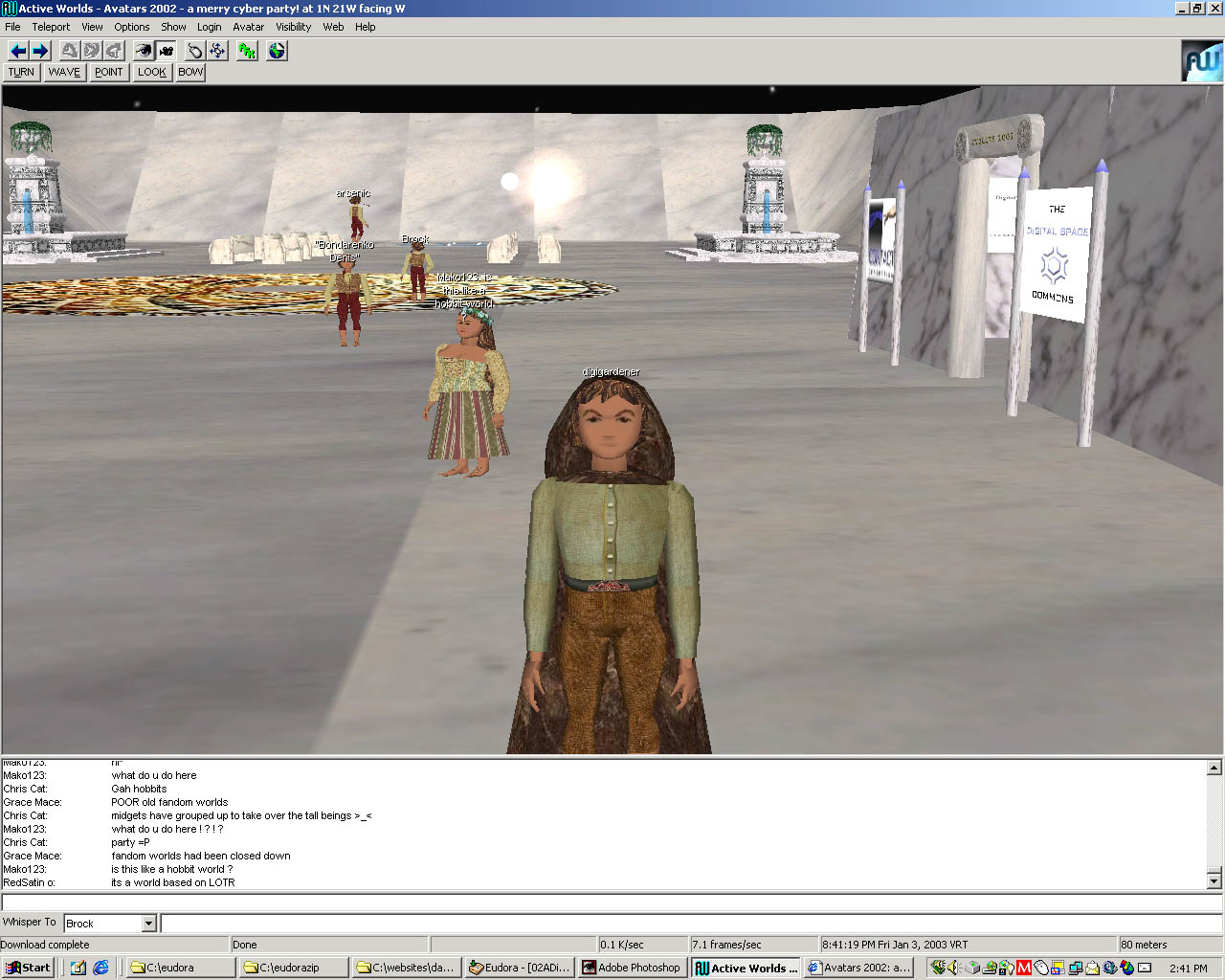Click the globe web page icon
The width and height of the screenshot is (1225, 980).
point(277,51)
